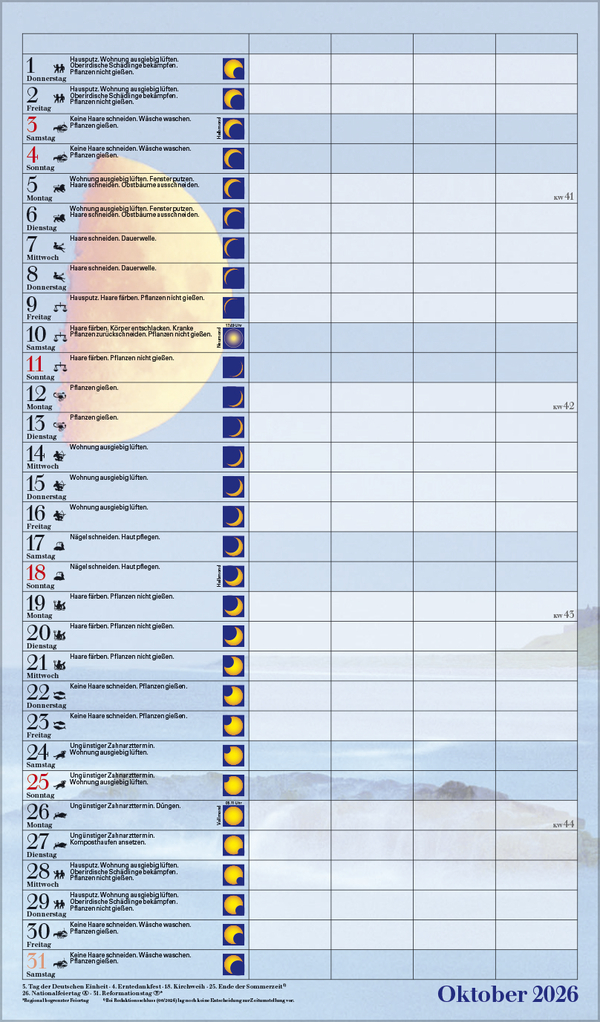This screenshot has width=600, height=1022.
Task: Click the moon phase icon on Saturday 31
Action: (x=233, y=964)
